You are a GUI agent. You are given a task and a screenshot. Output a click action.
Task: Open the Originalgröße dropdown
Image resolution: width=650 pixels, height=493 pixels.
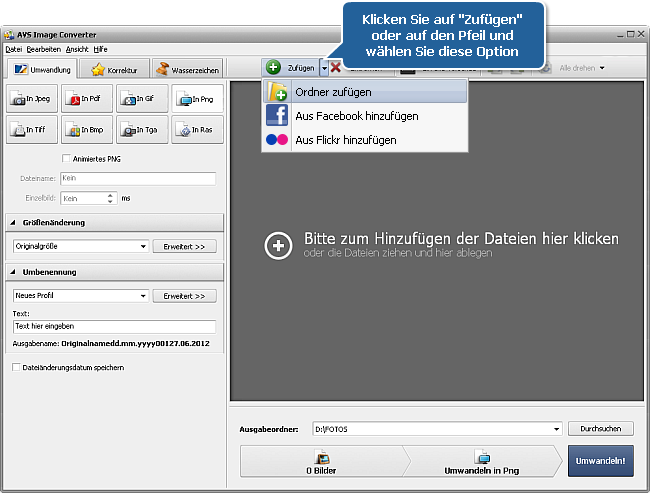81,246
